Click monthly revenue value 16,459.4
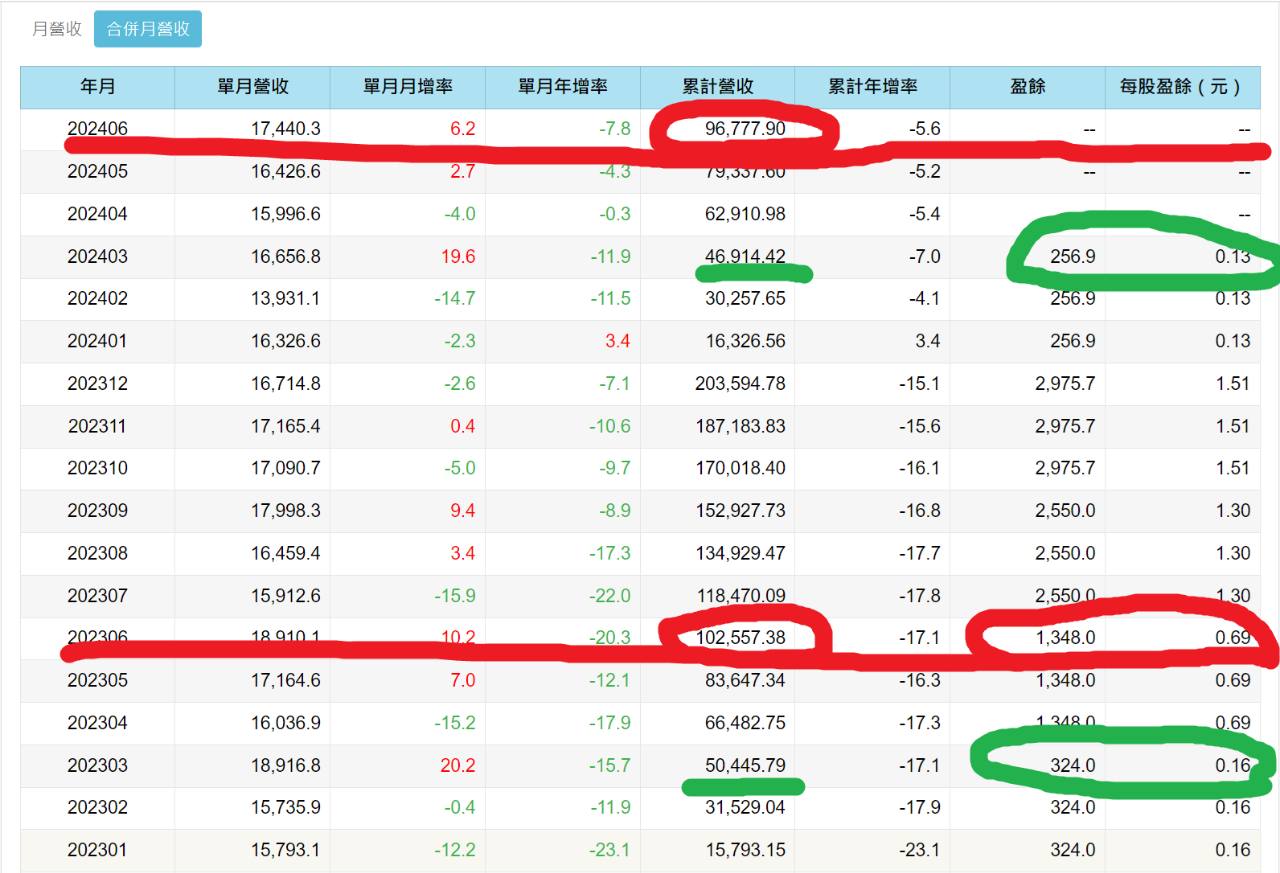 pyautogui.click(x=286, y=553)
